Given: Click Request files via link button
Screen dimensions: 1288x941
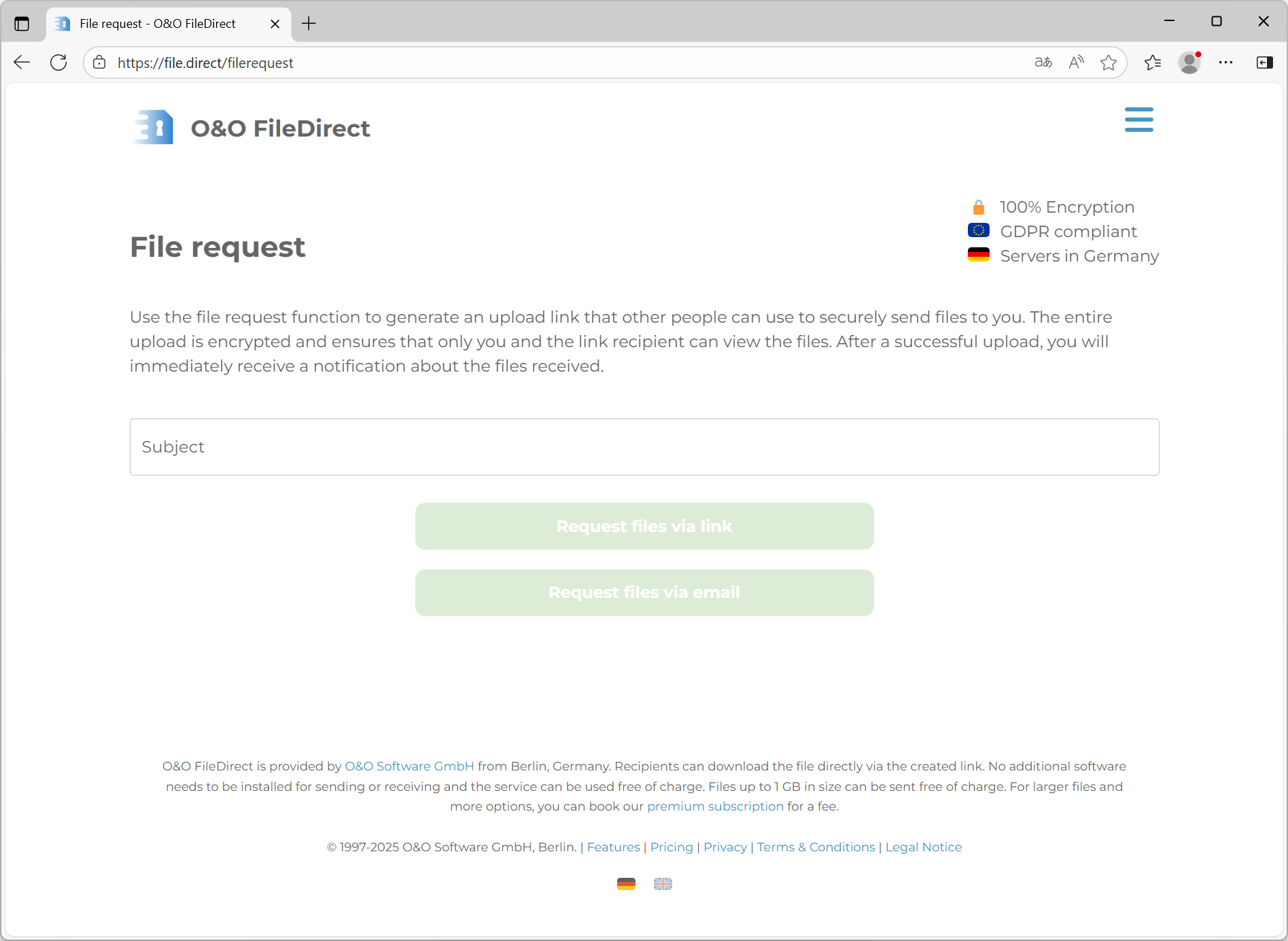Looking at the screenshot, I should 644,527.
